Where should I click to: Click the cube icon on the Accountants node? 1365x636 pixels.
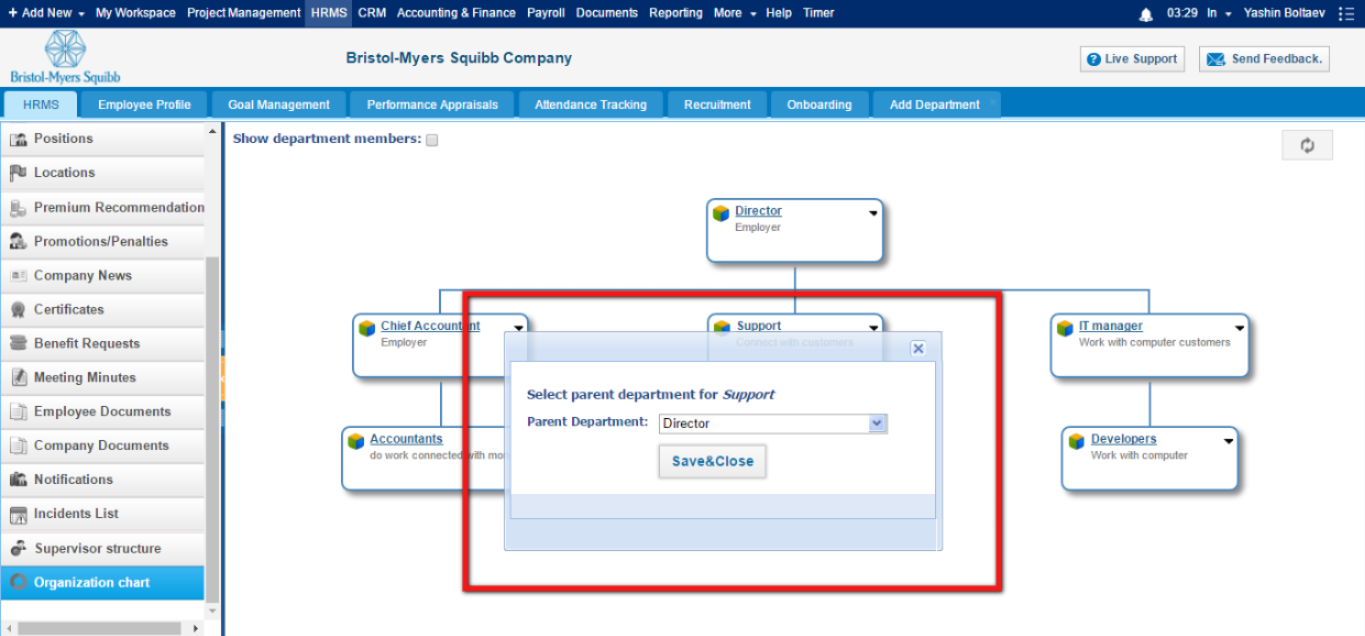click(x=355, y=441)
